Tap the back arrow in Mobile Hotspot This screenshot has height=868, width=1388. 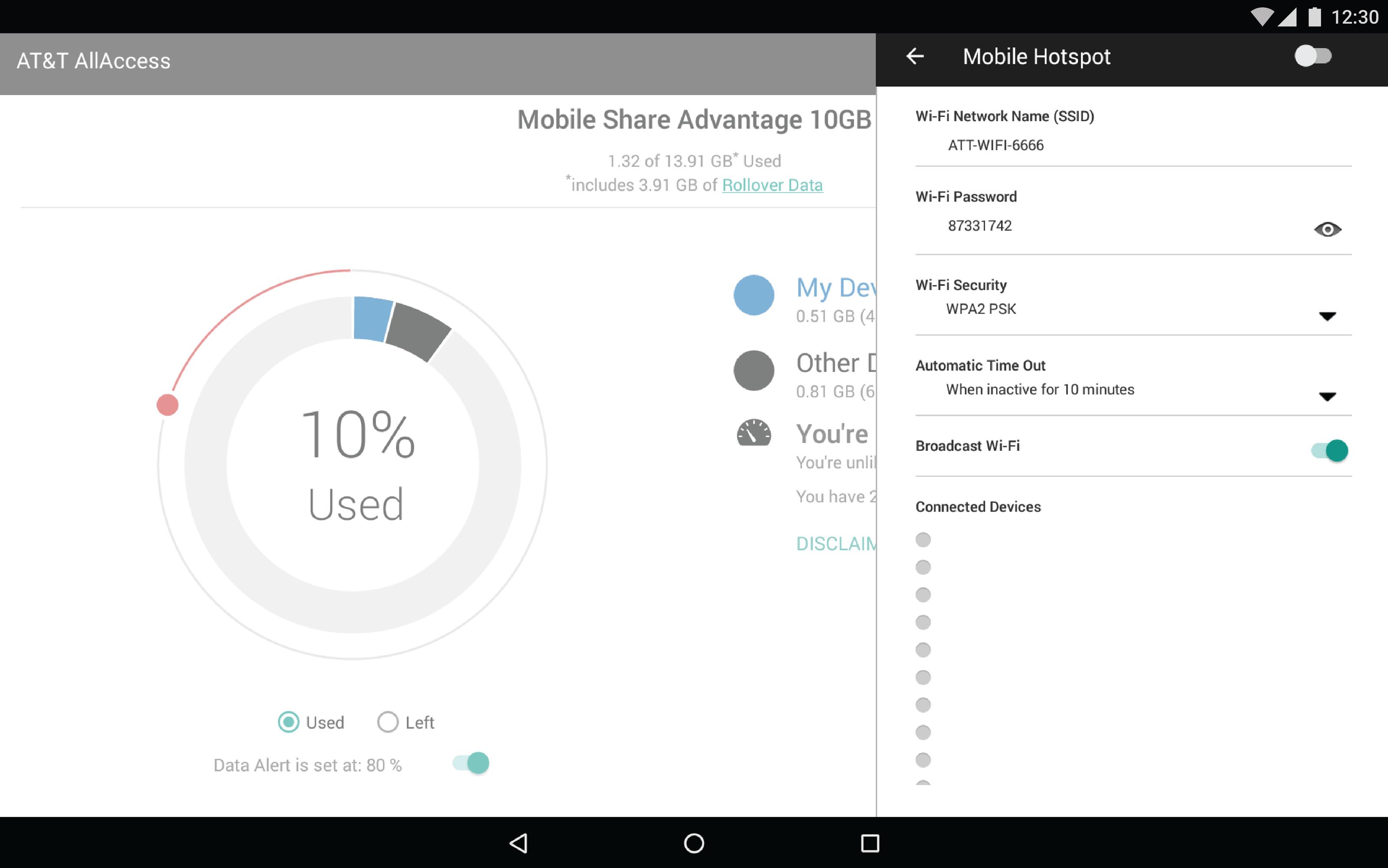tap(915, 56)
